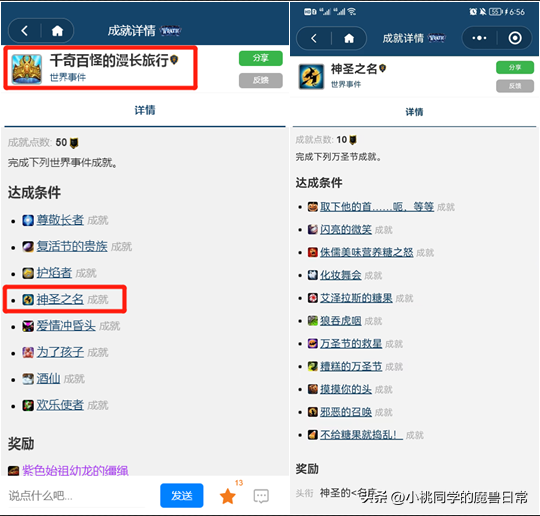Image resolution: width=540 pixels, height=516 pixels.
Task: Click the orange star favorite icon
Action: pyautogui.click(x=228, y=496)
